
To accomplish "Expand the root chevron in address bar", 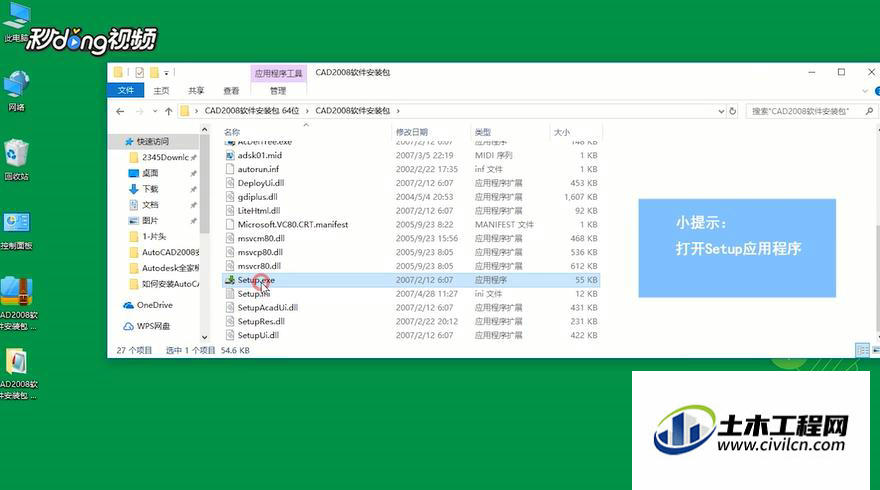I will click(x=196, y=111).
